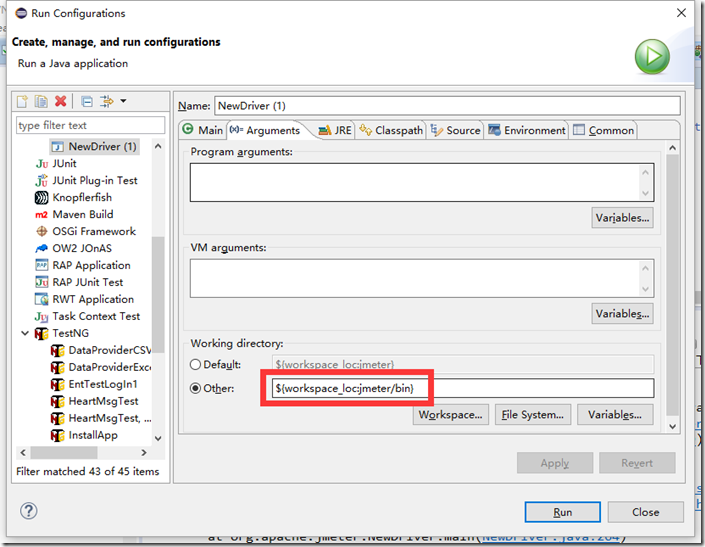Click TestNG category icon
The image size is (705, 547).
click(41, 334)
